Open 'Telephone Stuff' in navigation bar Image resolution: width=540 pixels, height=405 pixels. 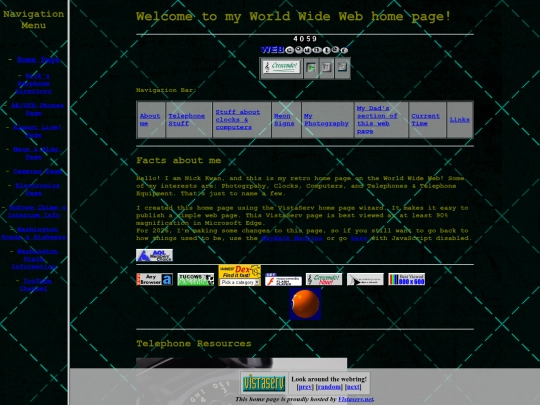(186, 120)
